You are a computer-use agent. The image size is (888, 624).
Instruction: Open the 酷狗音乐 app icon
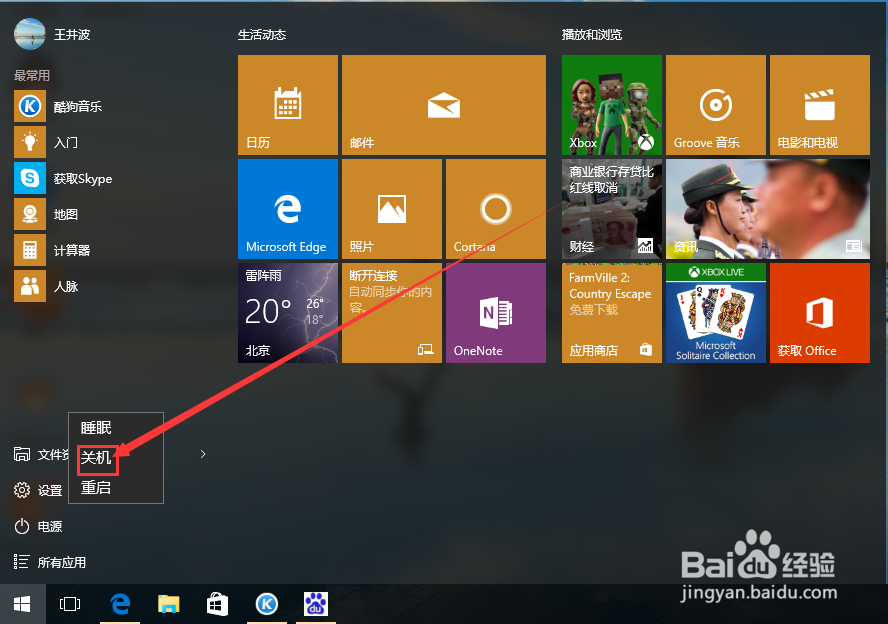30,106
